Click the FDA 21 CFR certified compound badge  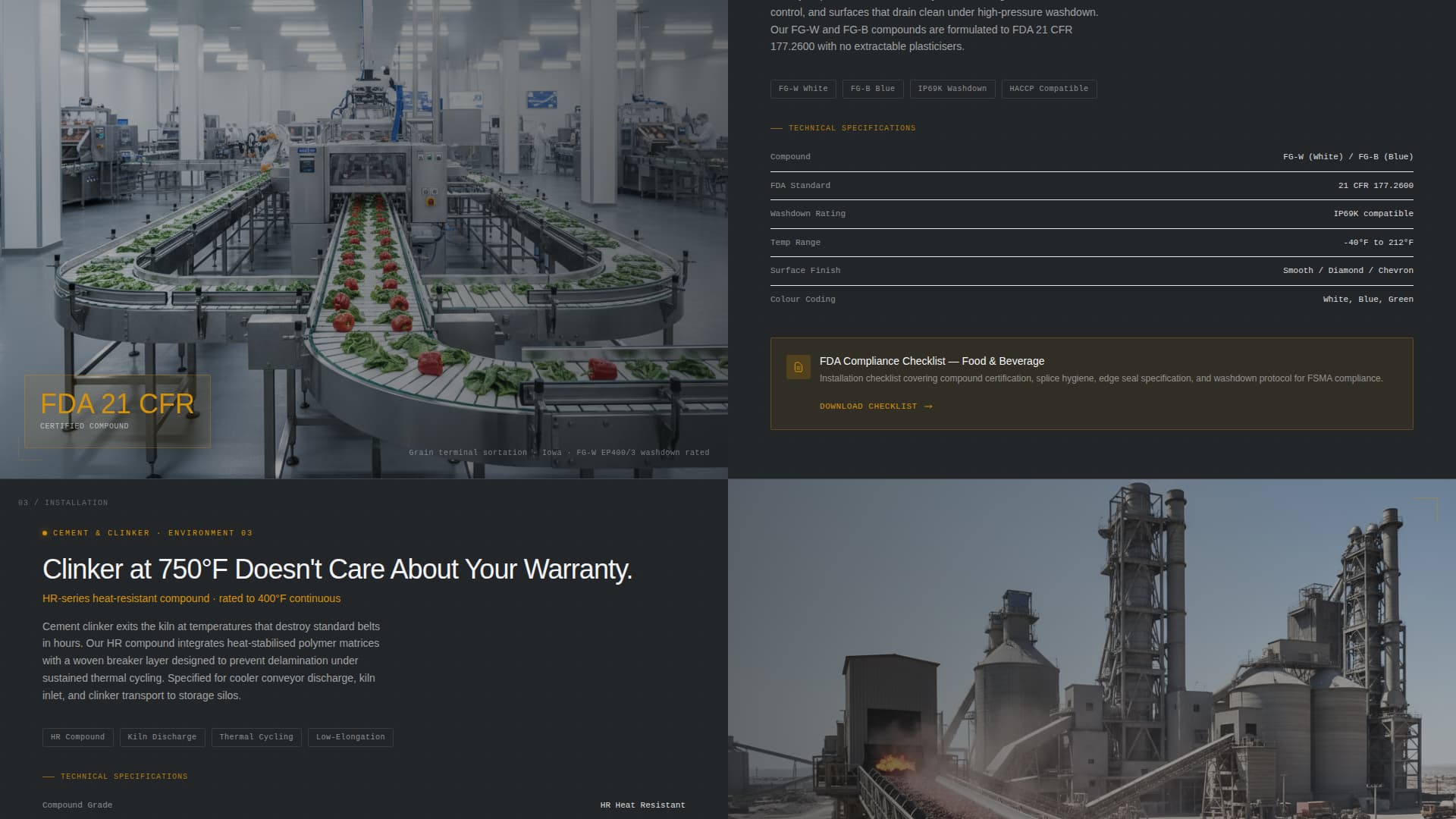(118, 410)
